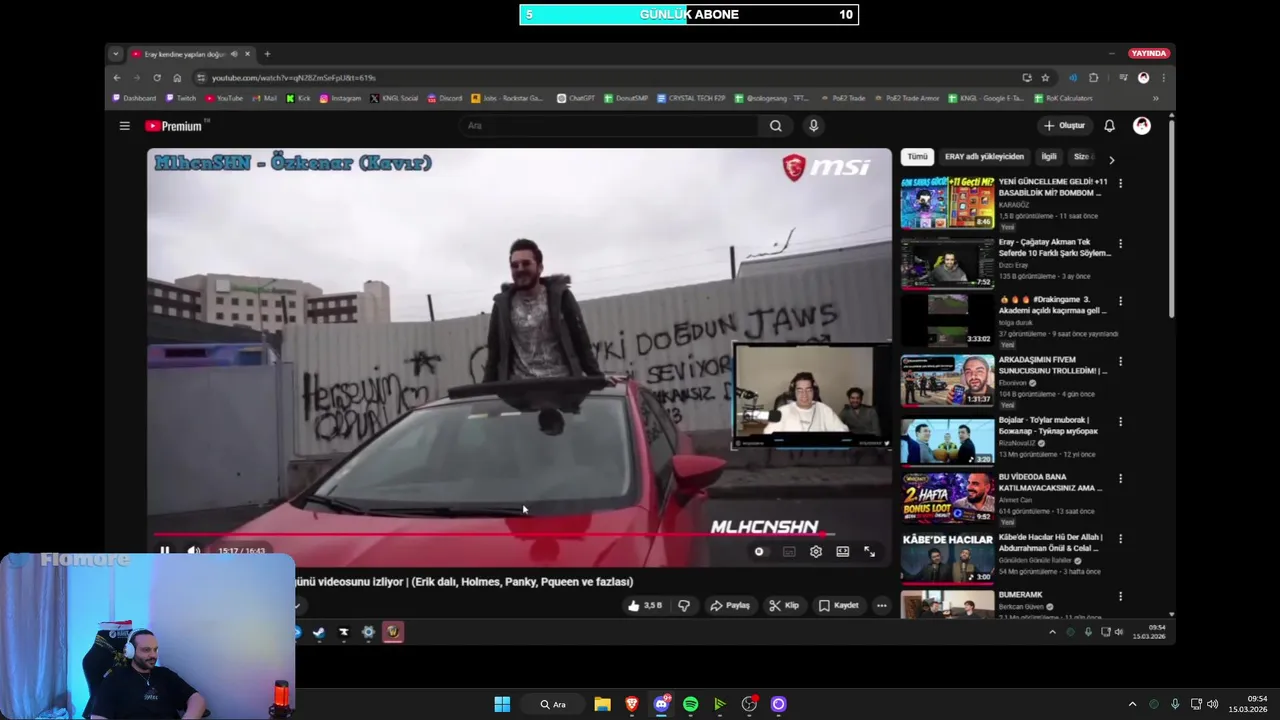Open options menu for #Drakingame video

click(1120, 301)
